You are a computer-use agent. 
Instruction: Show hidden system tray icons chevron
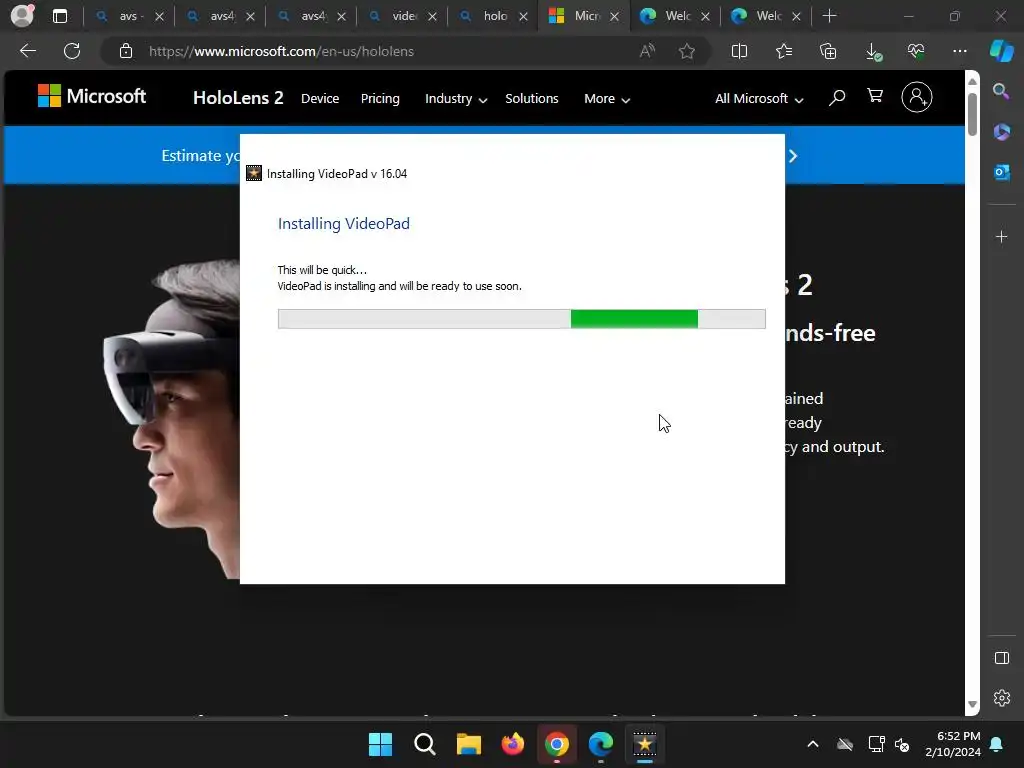[x=812, y=744]
